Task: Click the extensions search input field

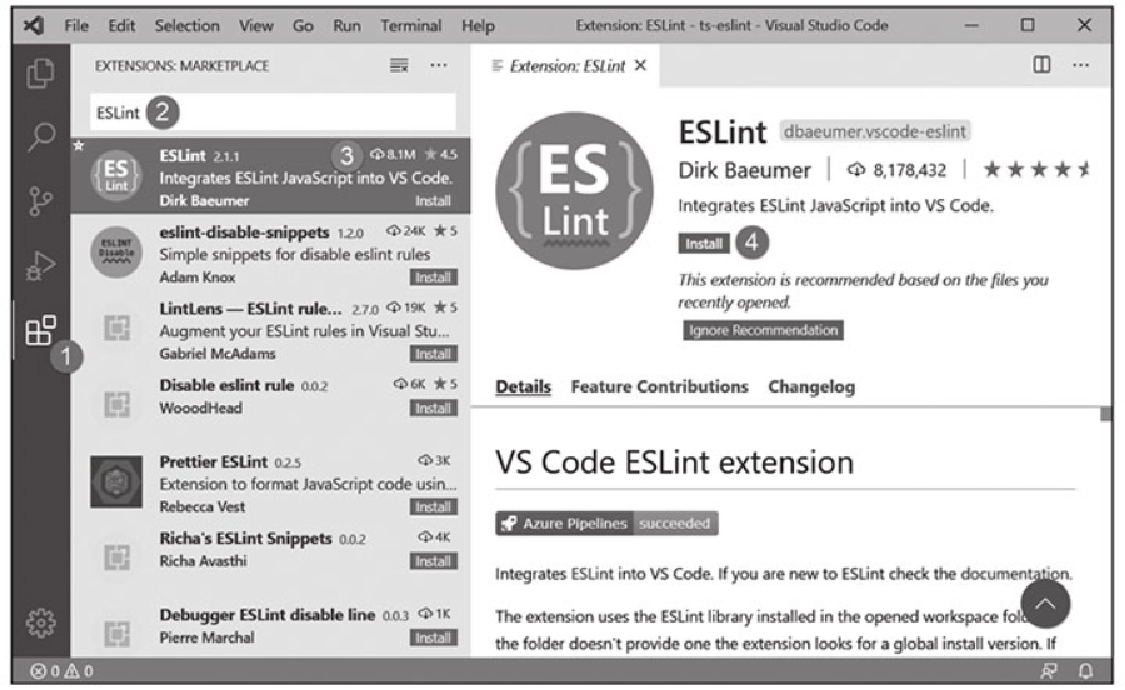Action: [x=273, y=113]
